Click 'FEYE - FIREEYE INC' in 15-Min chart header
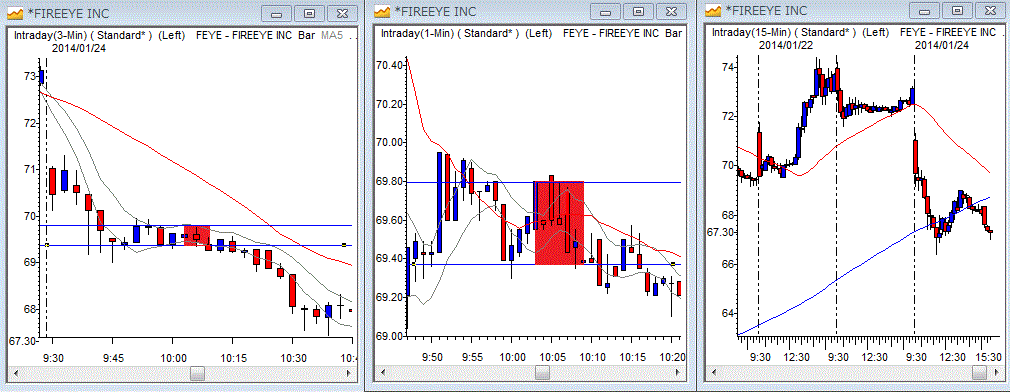The height and width of the screenshot is (392, 1010). pyautogui.click(x=948, y=32)
